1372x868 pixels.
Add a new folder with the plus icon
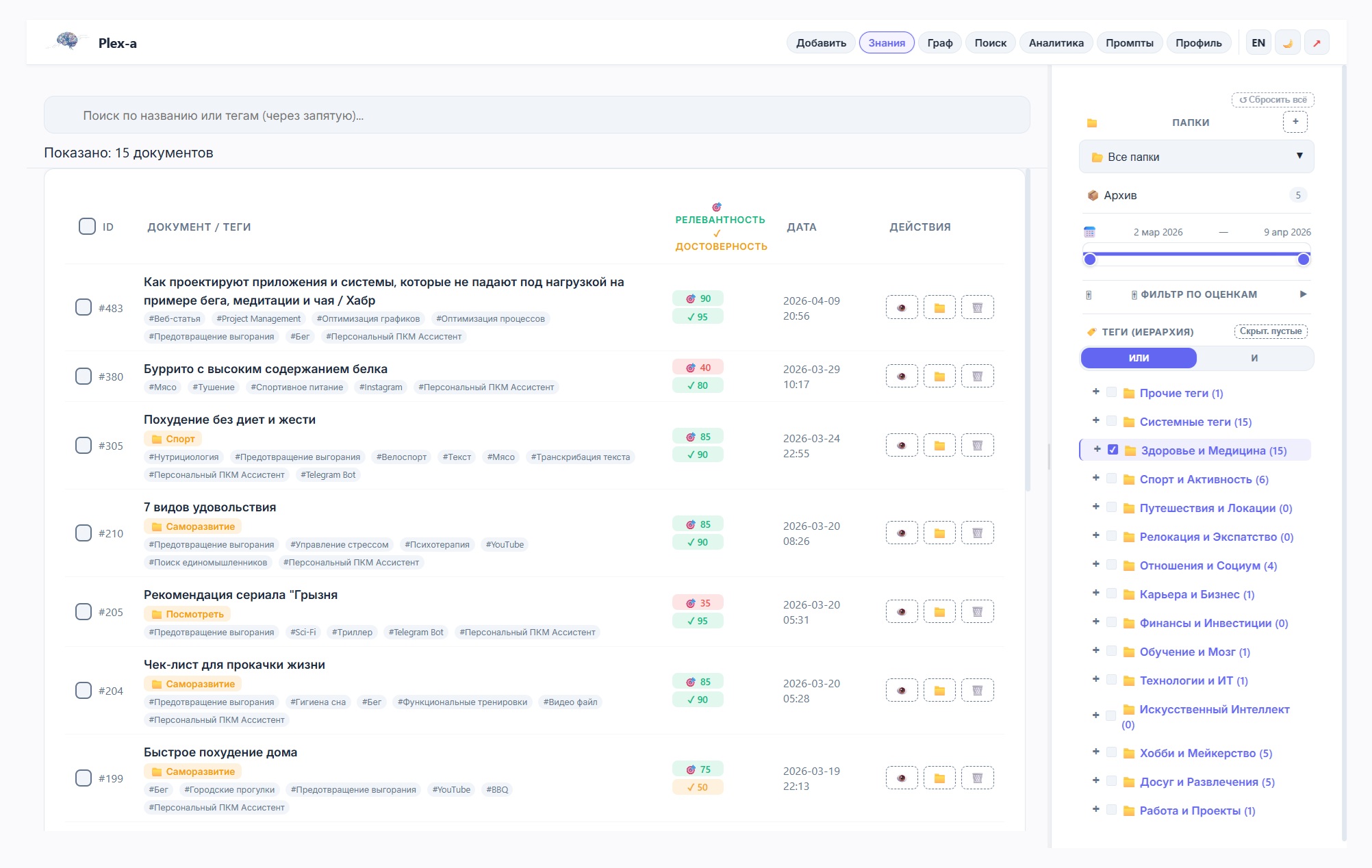click(x=1295, y=122)
